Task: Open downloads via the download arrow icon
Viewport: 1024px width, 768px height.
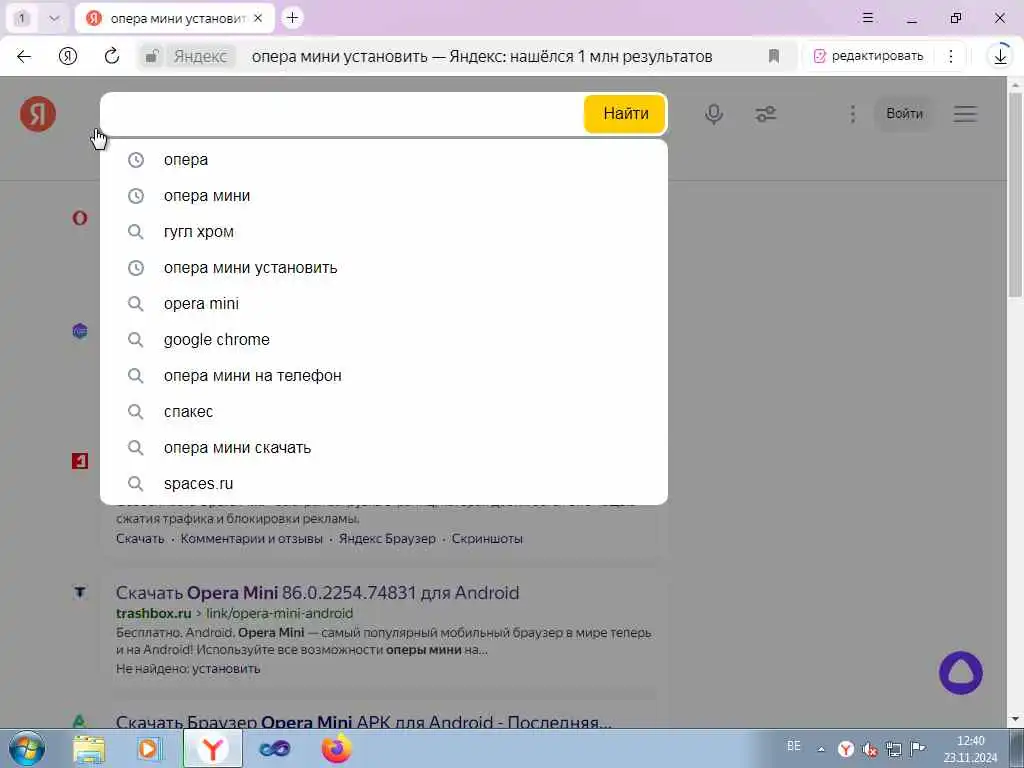Action: click(1000, 56)
